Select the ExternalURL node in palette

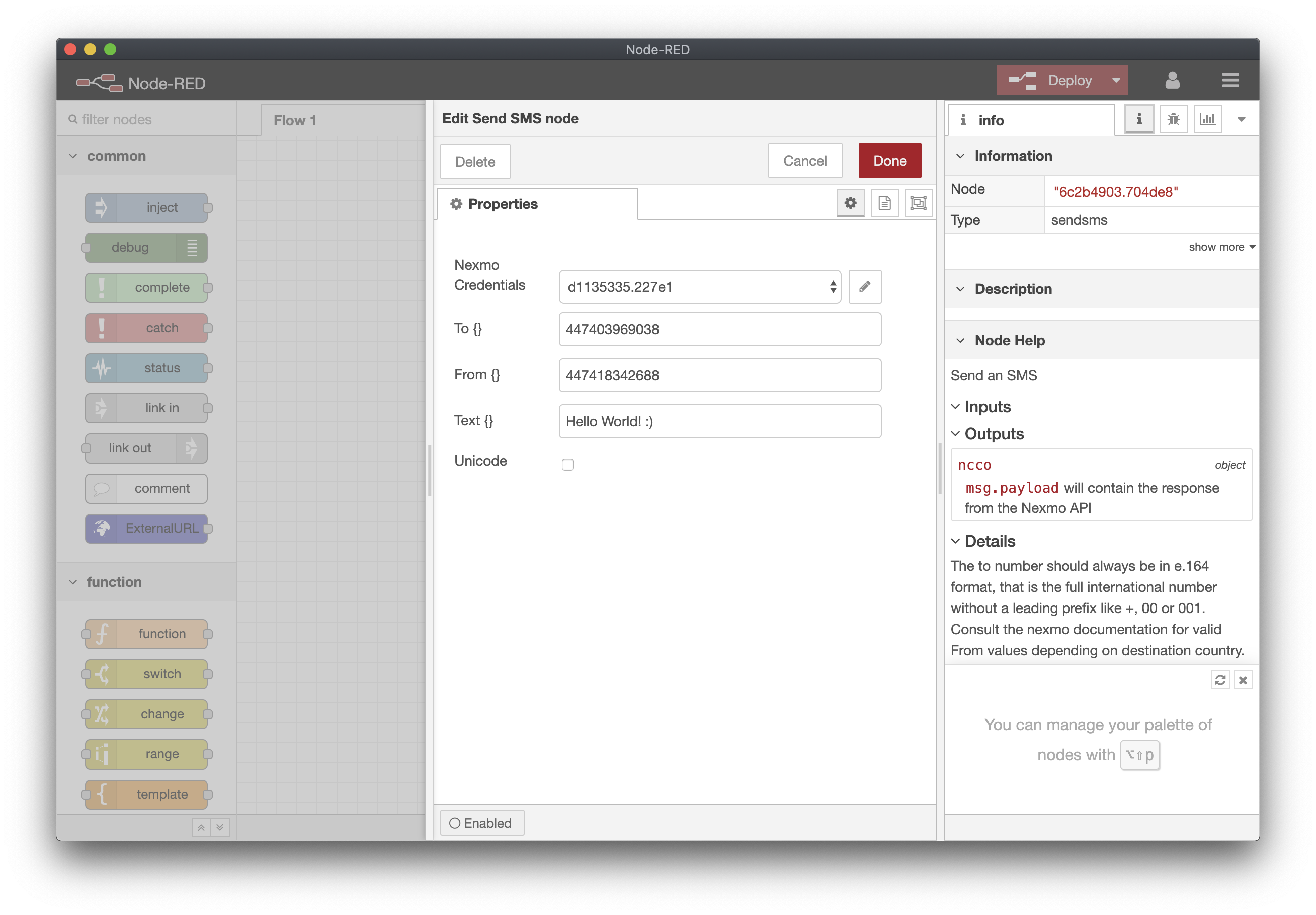pos(147,529)
